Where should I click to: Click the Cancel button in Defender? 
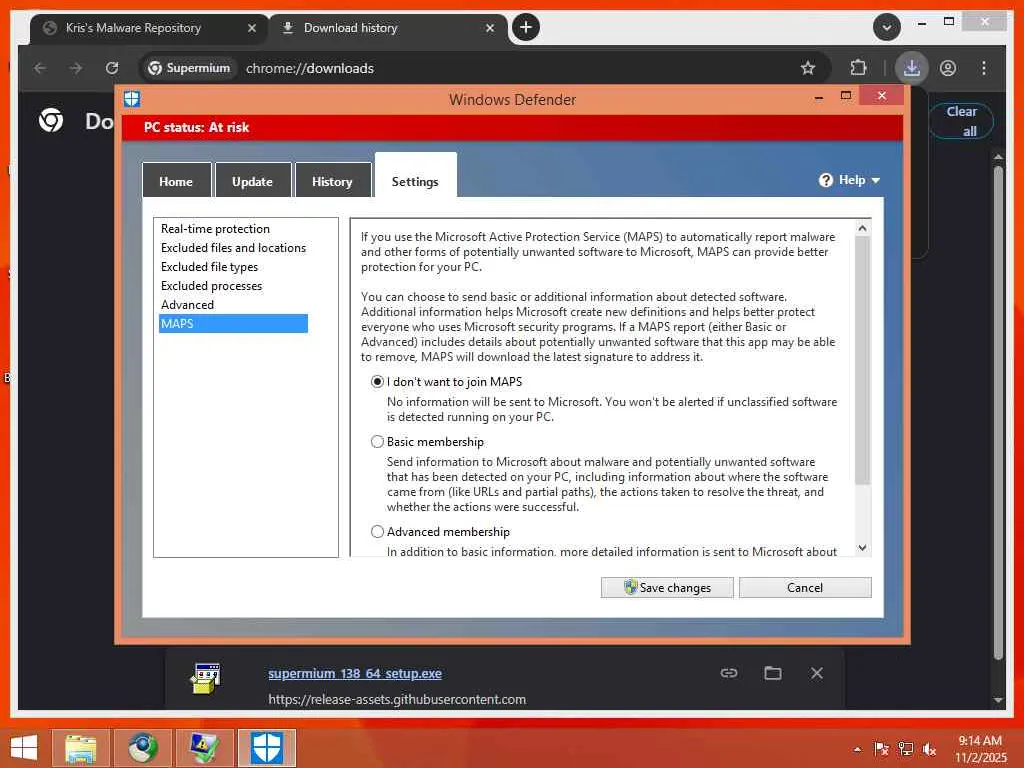click(x=805, y=587)
